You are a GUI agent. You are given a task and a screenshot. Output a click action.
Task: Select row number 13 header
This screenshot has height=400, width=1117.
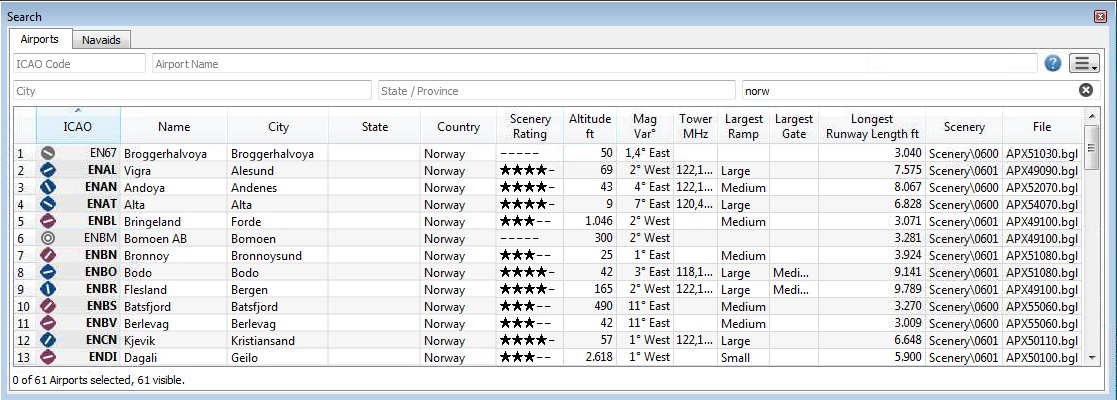point(25,357)
